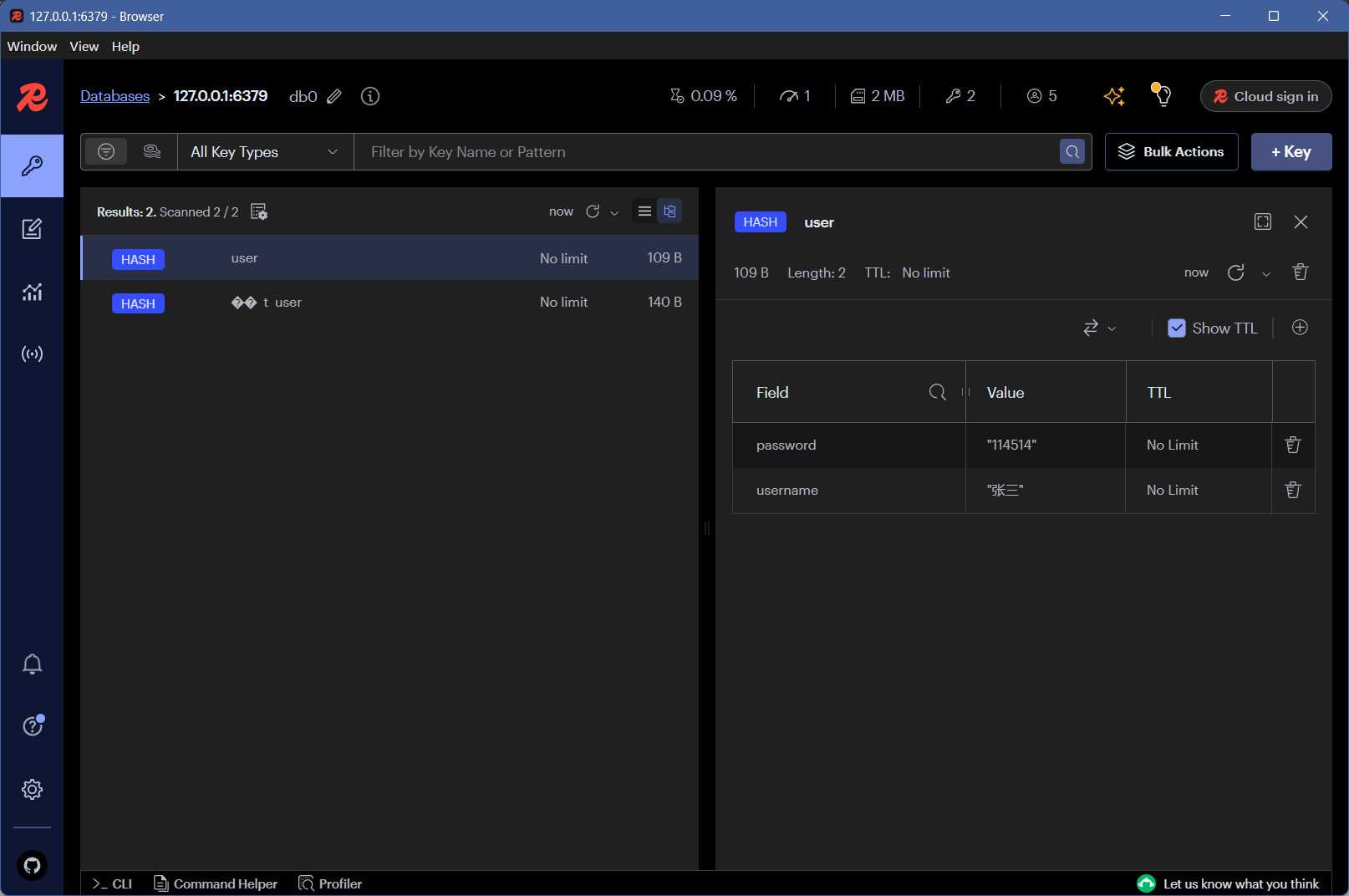Click the commands per second statistic 1
The height and width of the screenshot is (896, 1349).
click(x=795, y=96)
